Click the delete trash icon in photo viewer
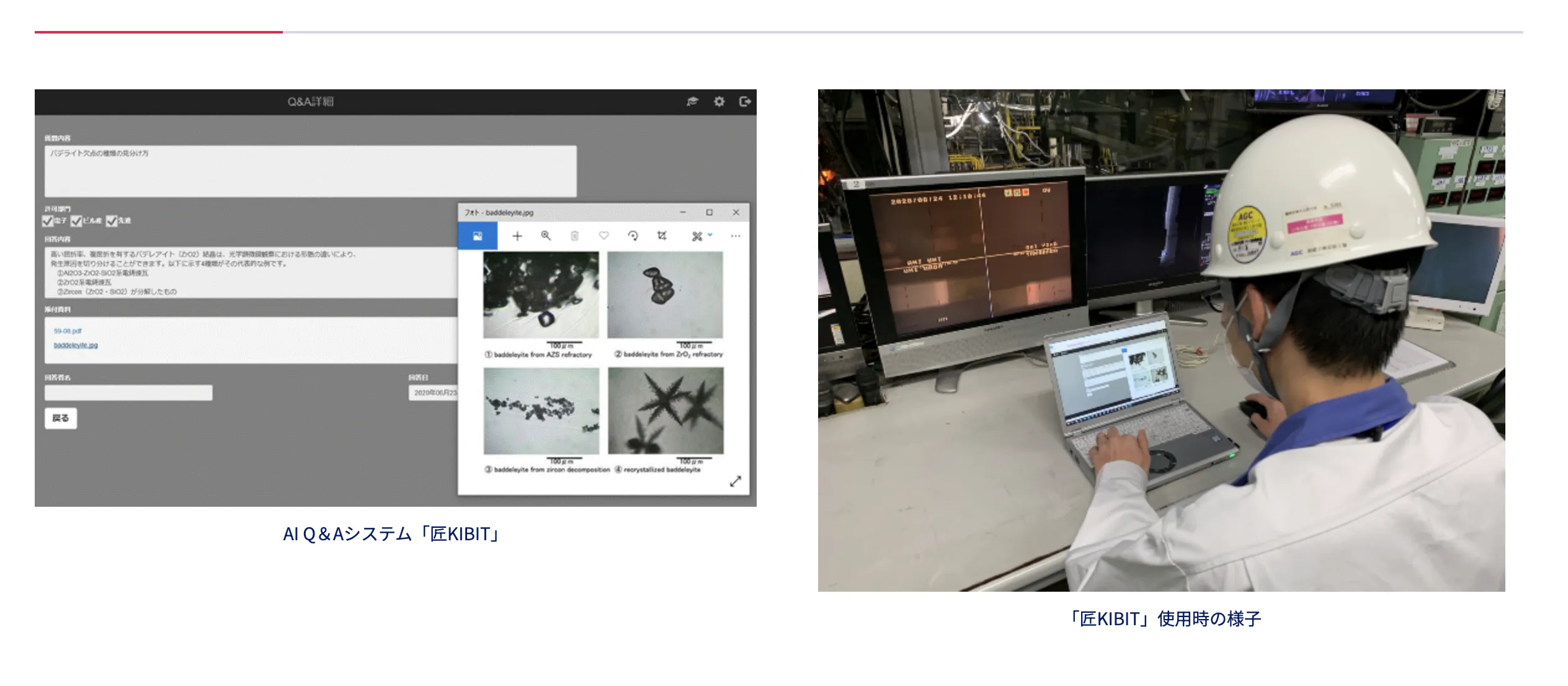This screenshot has width=1568, height=686. (574, 236)
